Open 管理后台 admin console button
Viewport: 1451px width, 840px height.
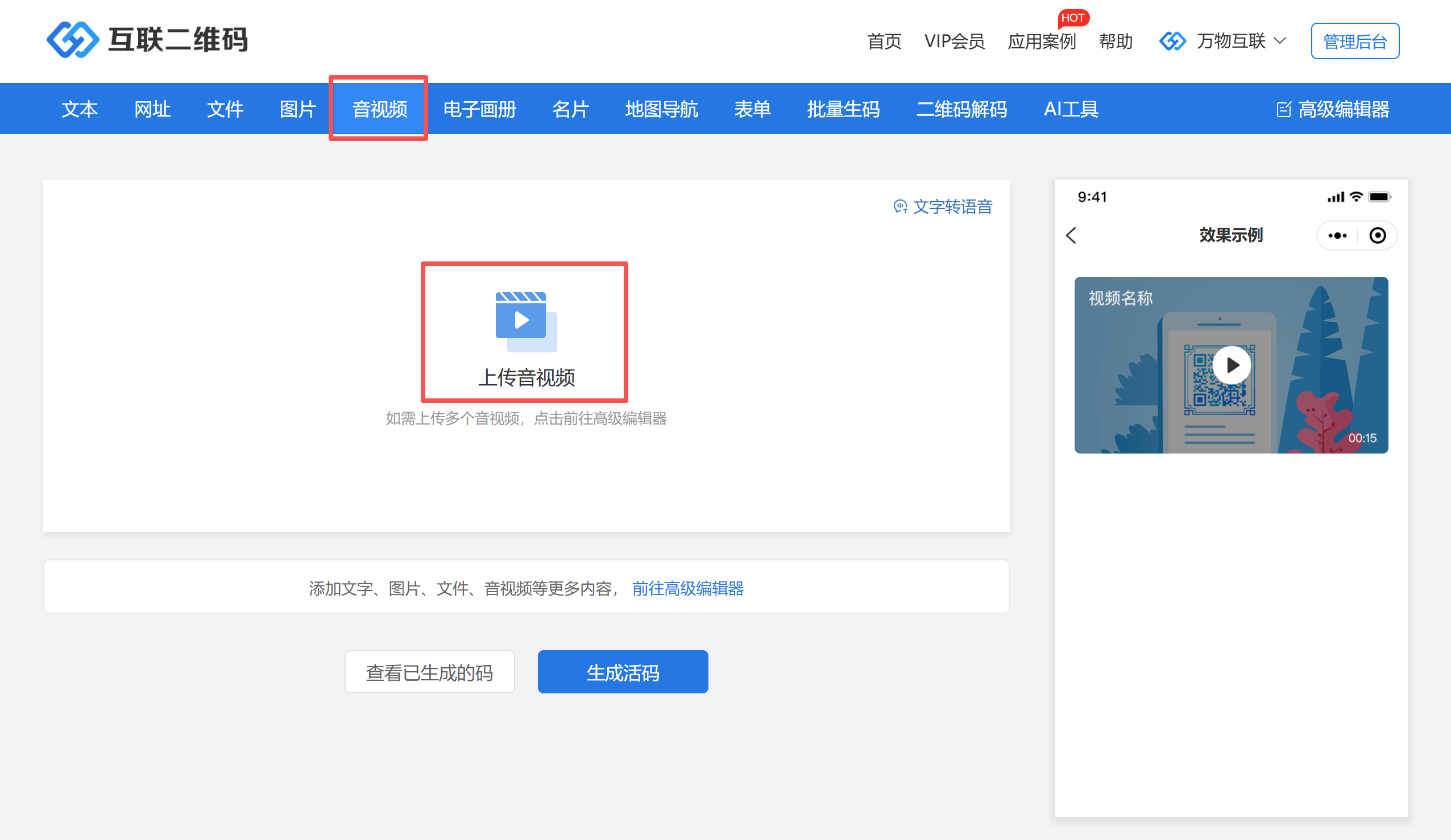coord(1355,41)
